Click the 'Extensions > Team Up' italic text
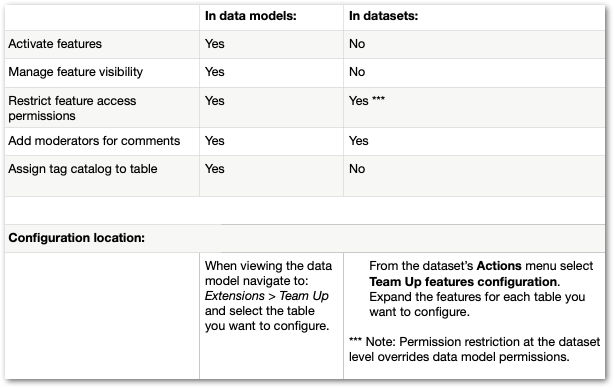 coord(267,296)
